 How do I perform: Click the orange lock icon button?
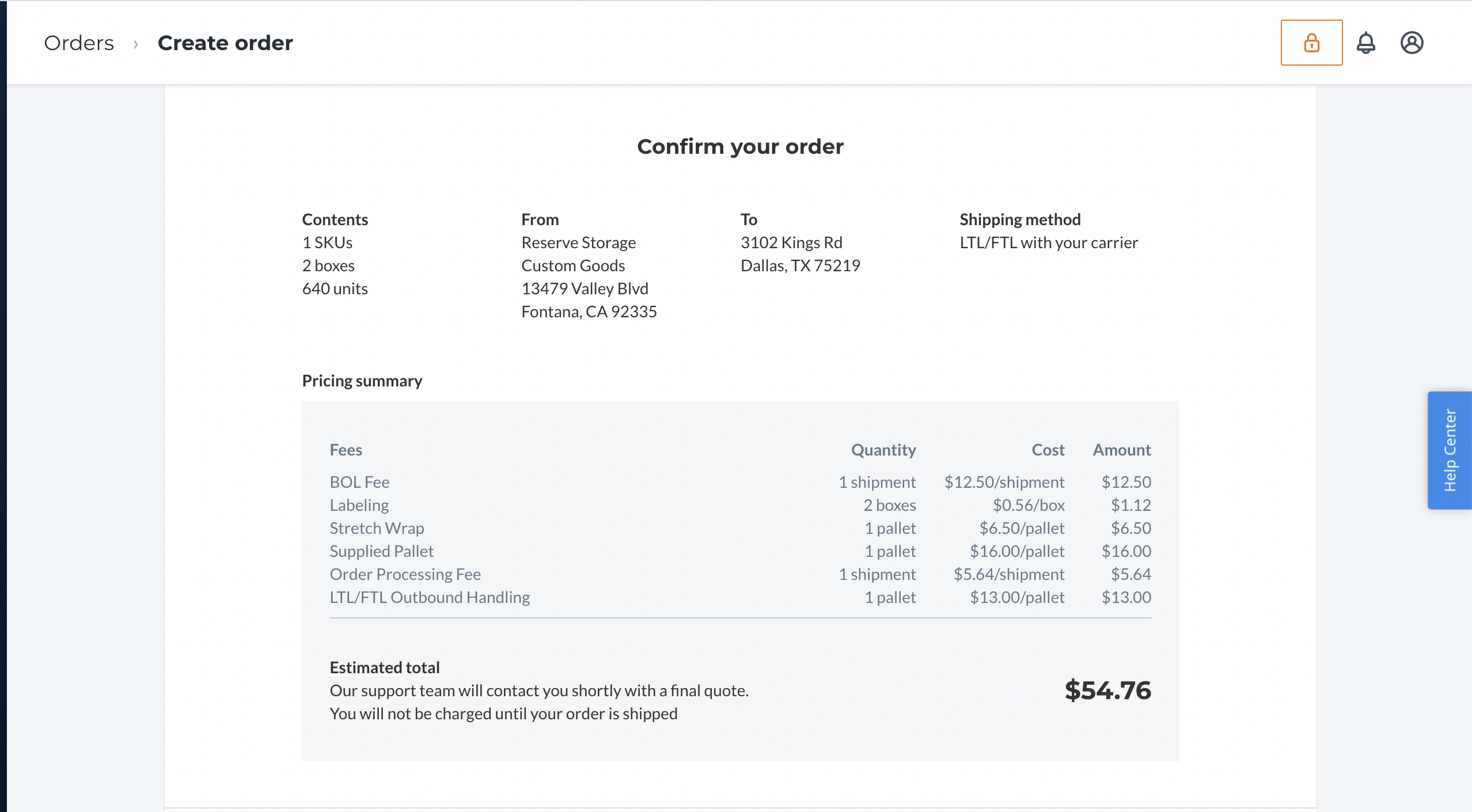[x=1311, y=43]
